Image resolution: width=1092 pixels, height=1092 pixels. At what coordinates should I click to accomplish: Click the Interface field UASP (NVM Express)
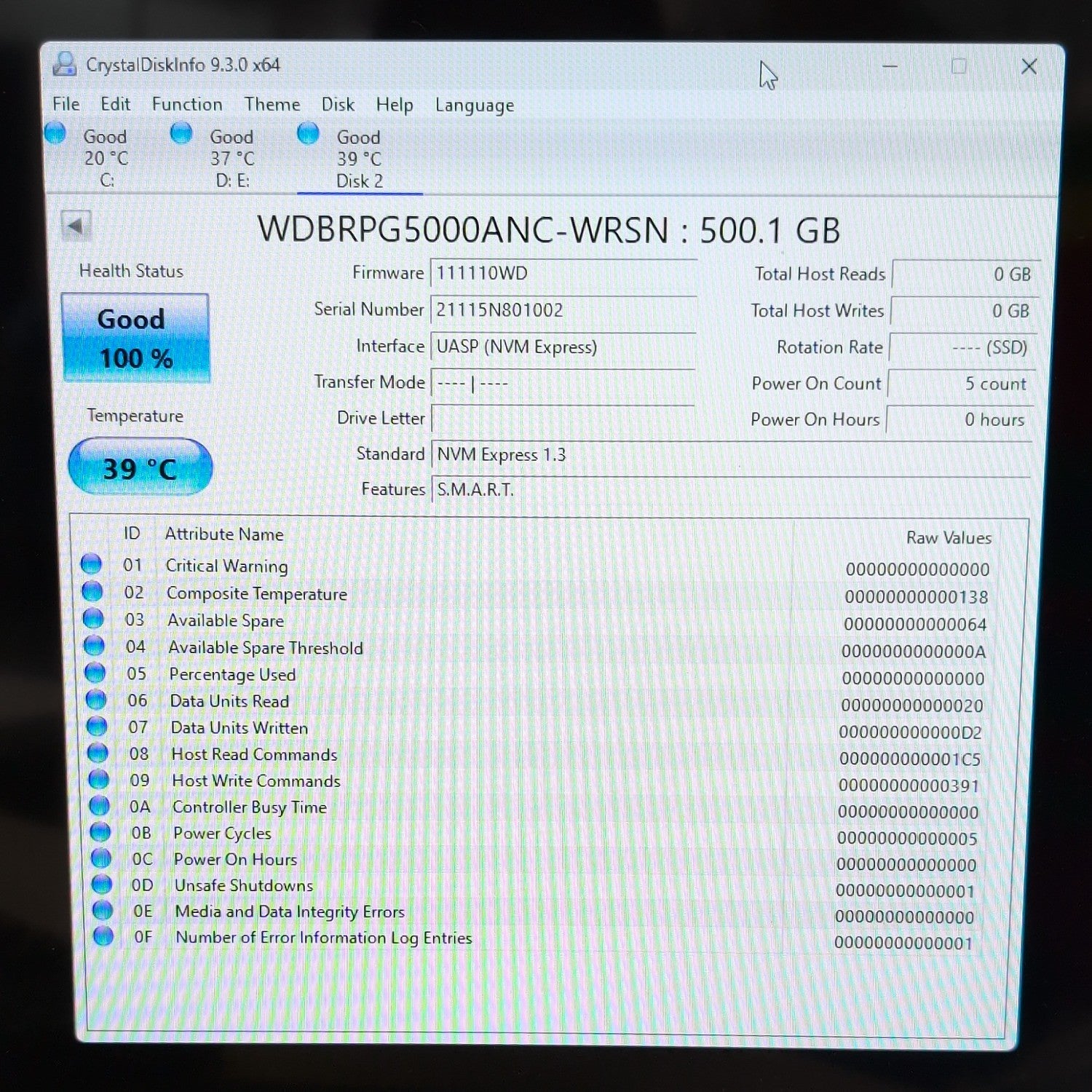coord(563,347)
